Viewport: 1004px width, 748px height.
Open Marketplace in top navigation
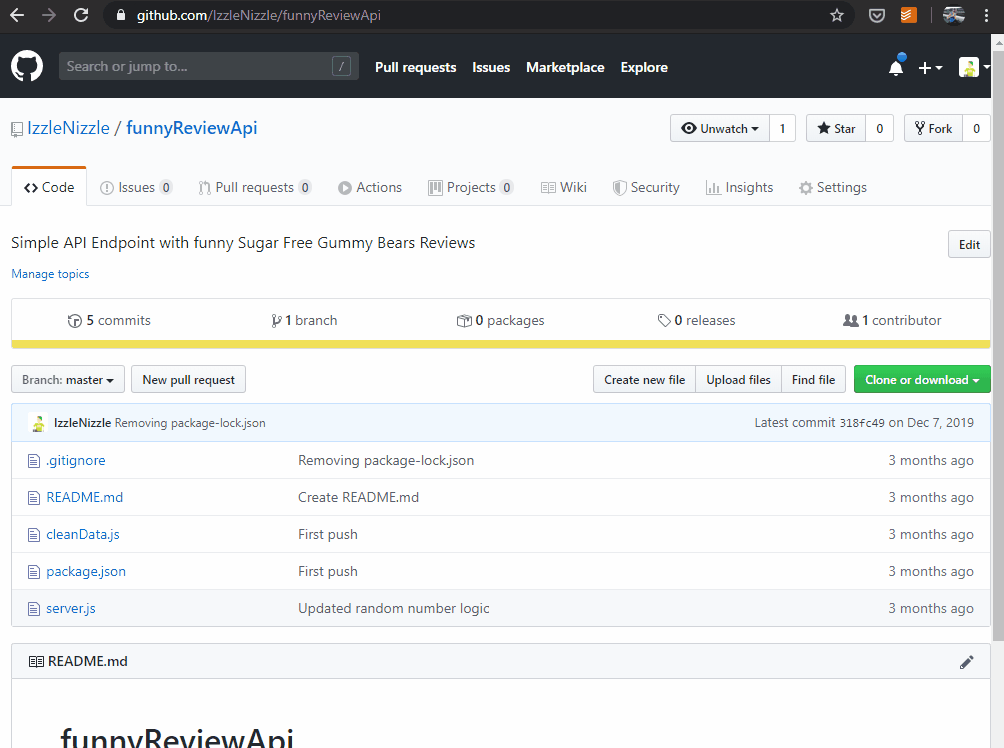coord(565,67)
